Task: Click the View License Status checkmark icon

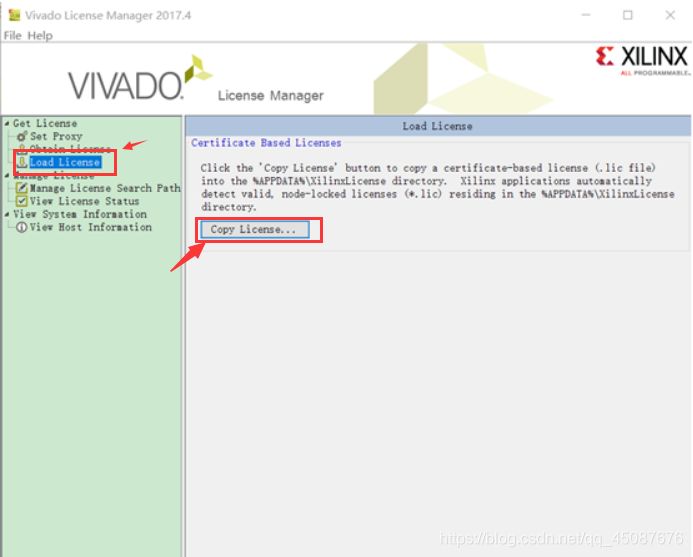Action: point(22,201)
